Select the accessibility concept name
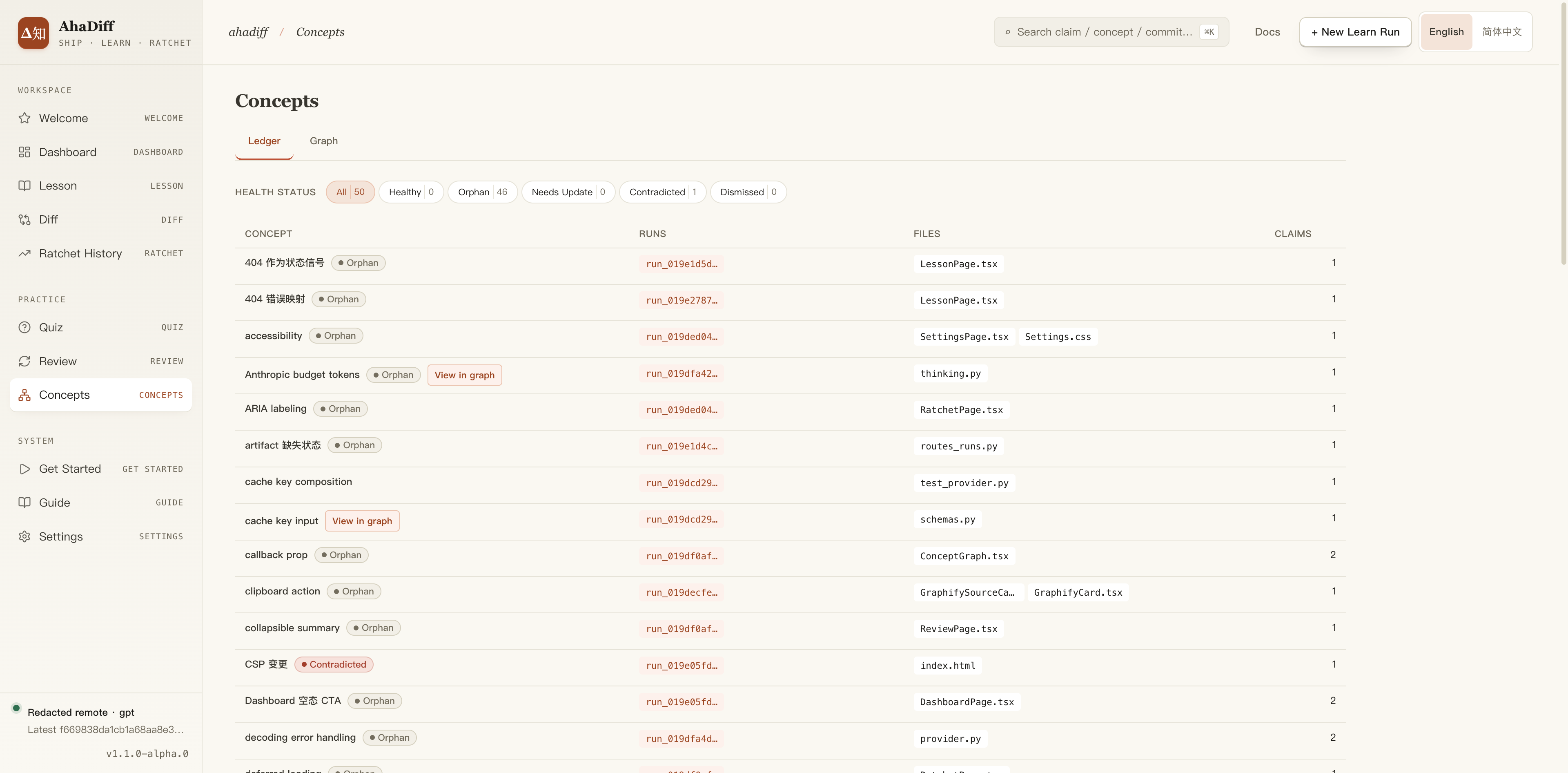 (273, 336)
